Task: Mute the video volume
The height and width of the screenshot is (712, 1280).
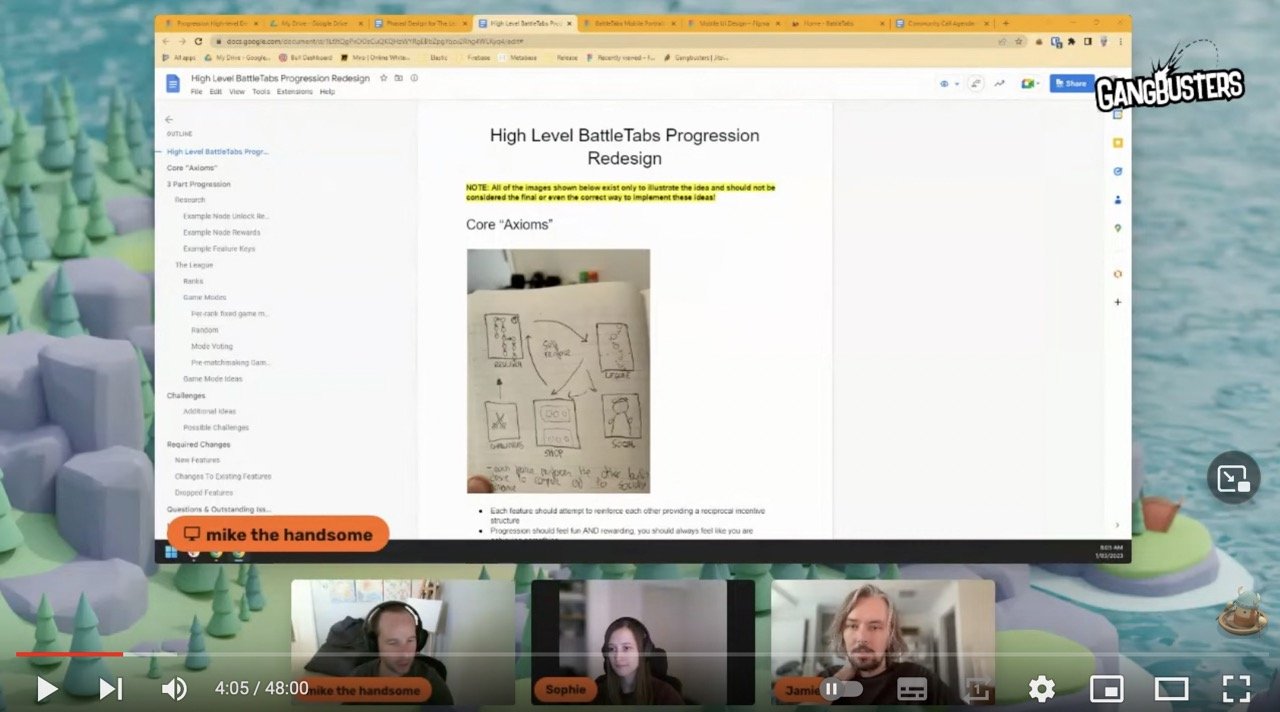Action: [174, 688]
